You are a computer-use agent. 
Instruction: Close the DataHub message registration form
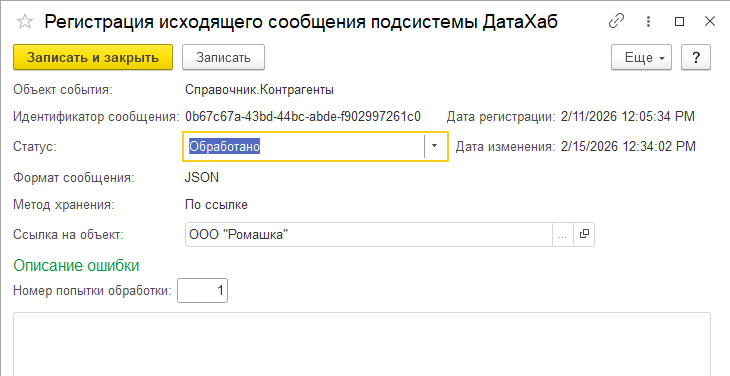coord(710,21)
